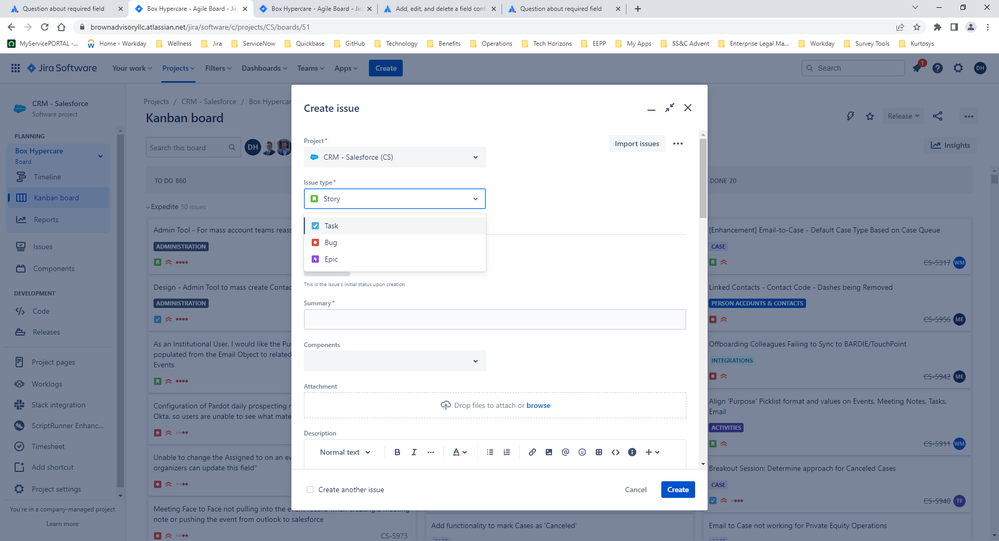Toggle bold formatting in description editor
Screen dimensions: 999x541
[x=397, y=452]
